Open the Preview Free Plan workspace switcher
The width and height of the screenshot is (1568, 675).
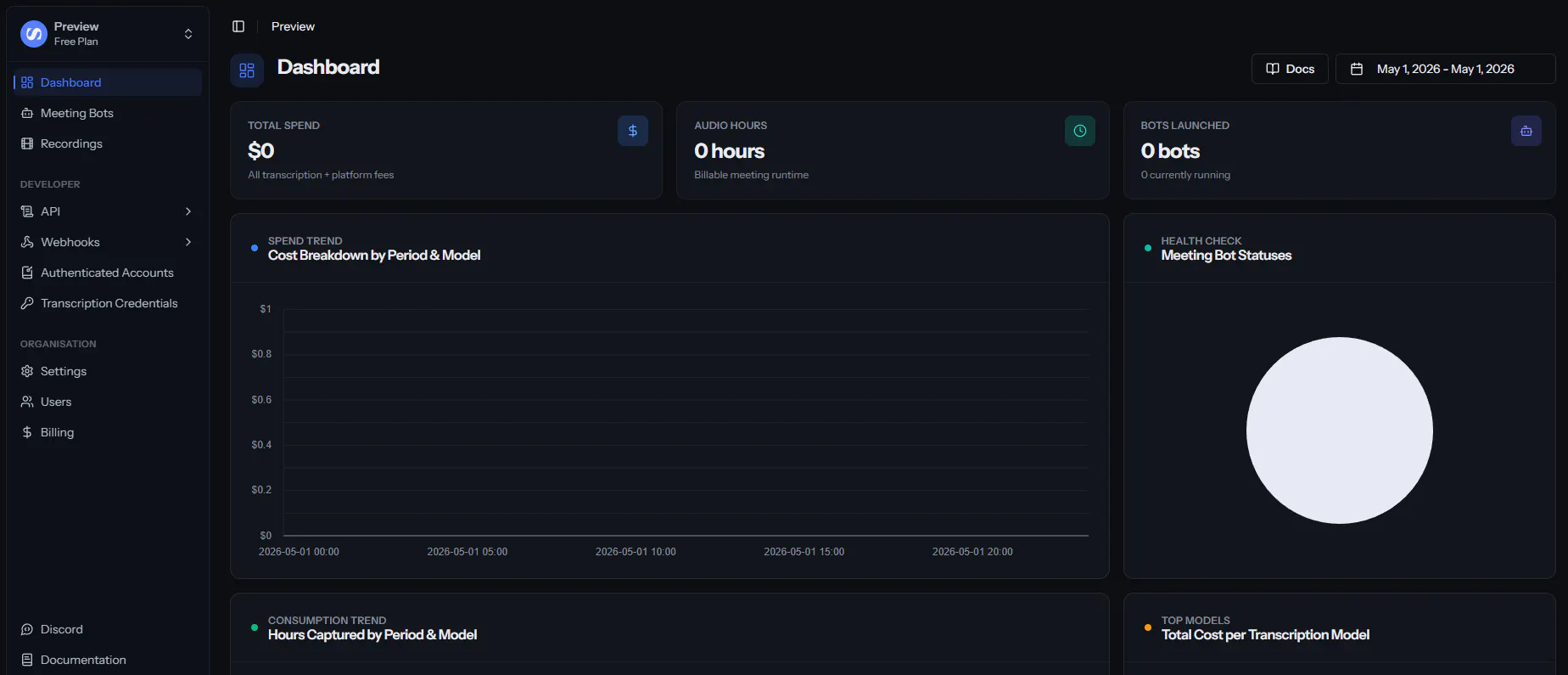(108, 34)
